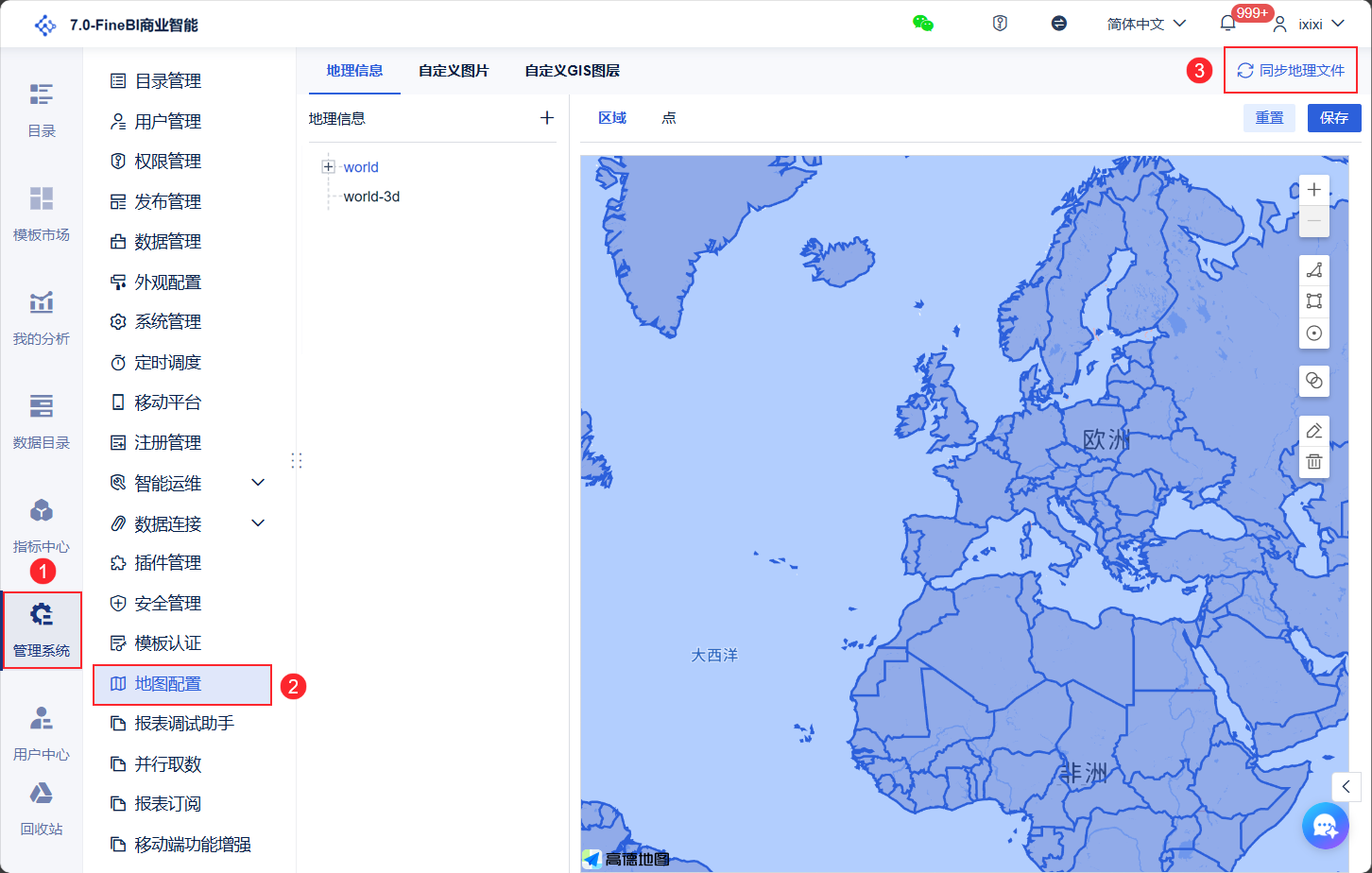Click the FineBI logo in header

[x=45, y=25]
